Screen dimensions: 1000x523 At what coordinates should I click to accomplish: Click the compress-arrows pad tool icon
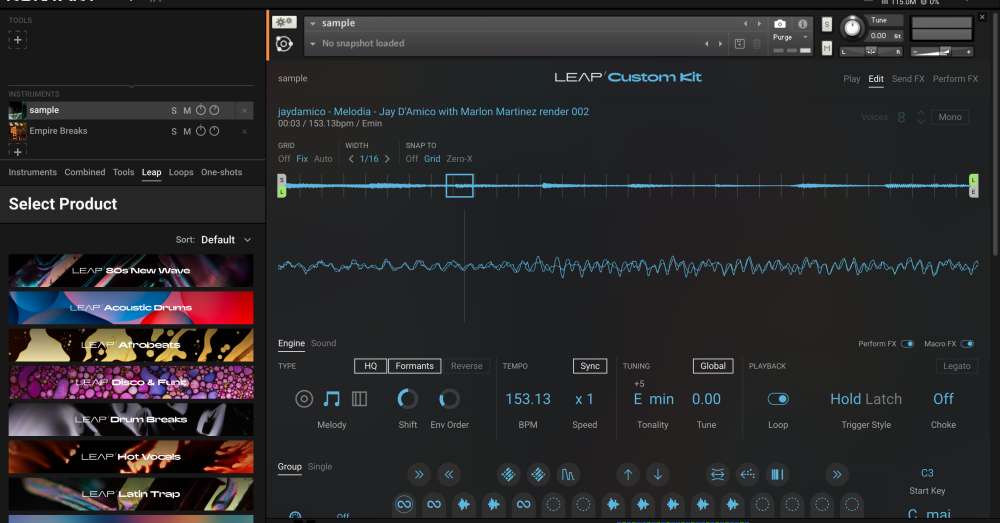click(x=717, y=475)
